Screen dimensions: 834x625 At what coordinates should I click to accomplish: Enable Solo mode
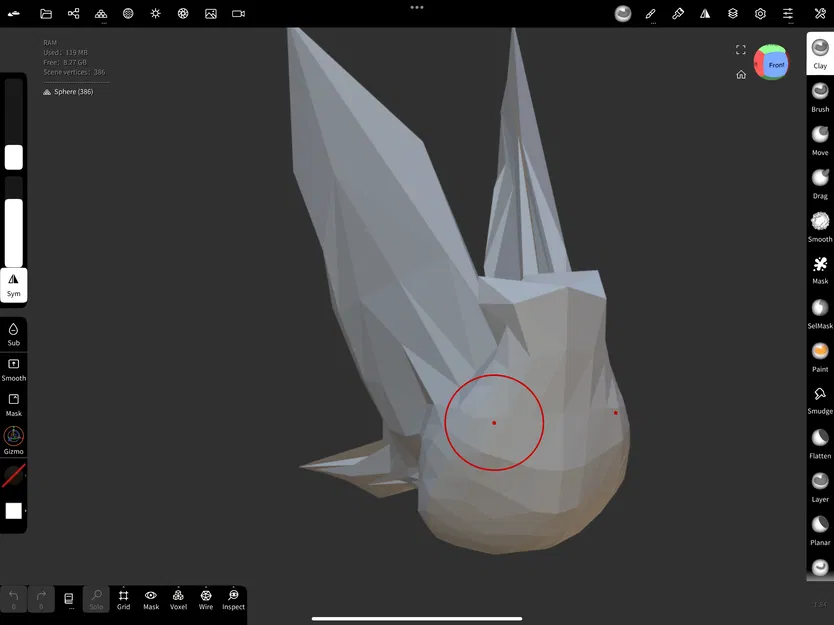[x=95, y=600]
